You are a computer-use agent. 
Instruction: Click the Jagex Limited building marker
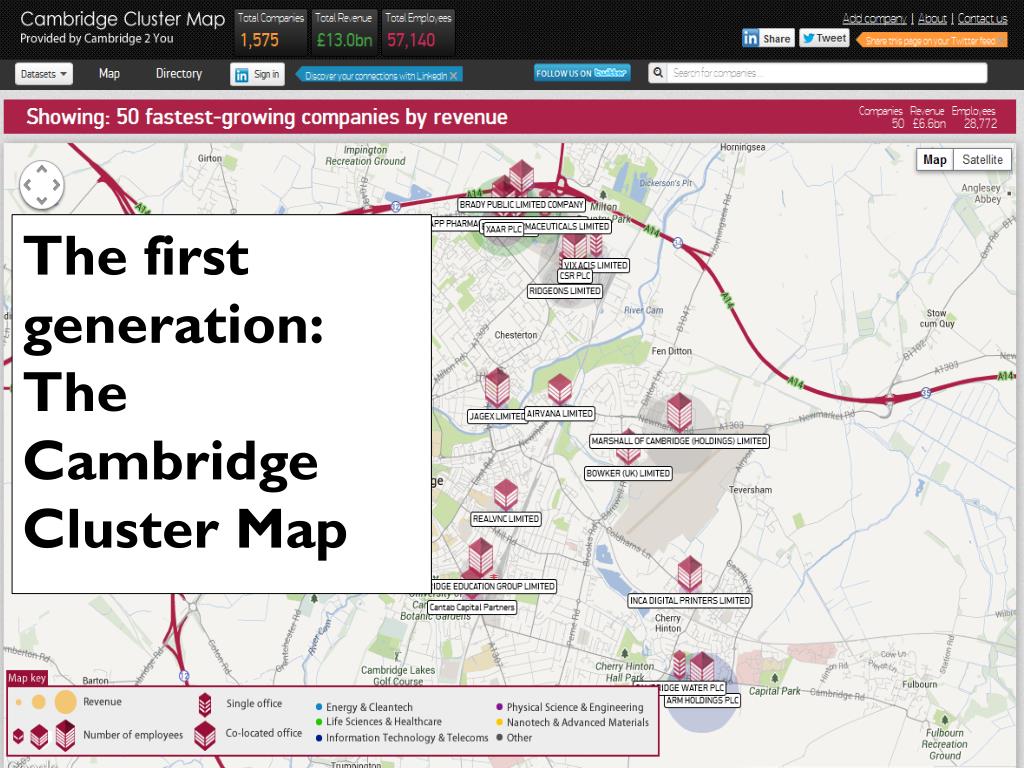tap(497, 387)
